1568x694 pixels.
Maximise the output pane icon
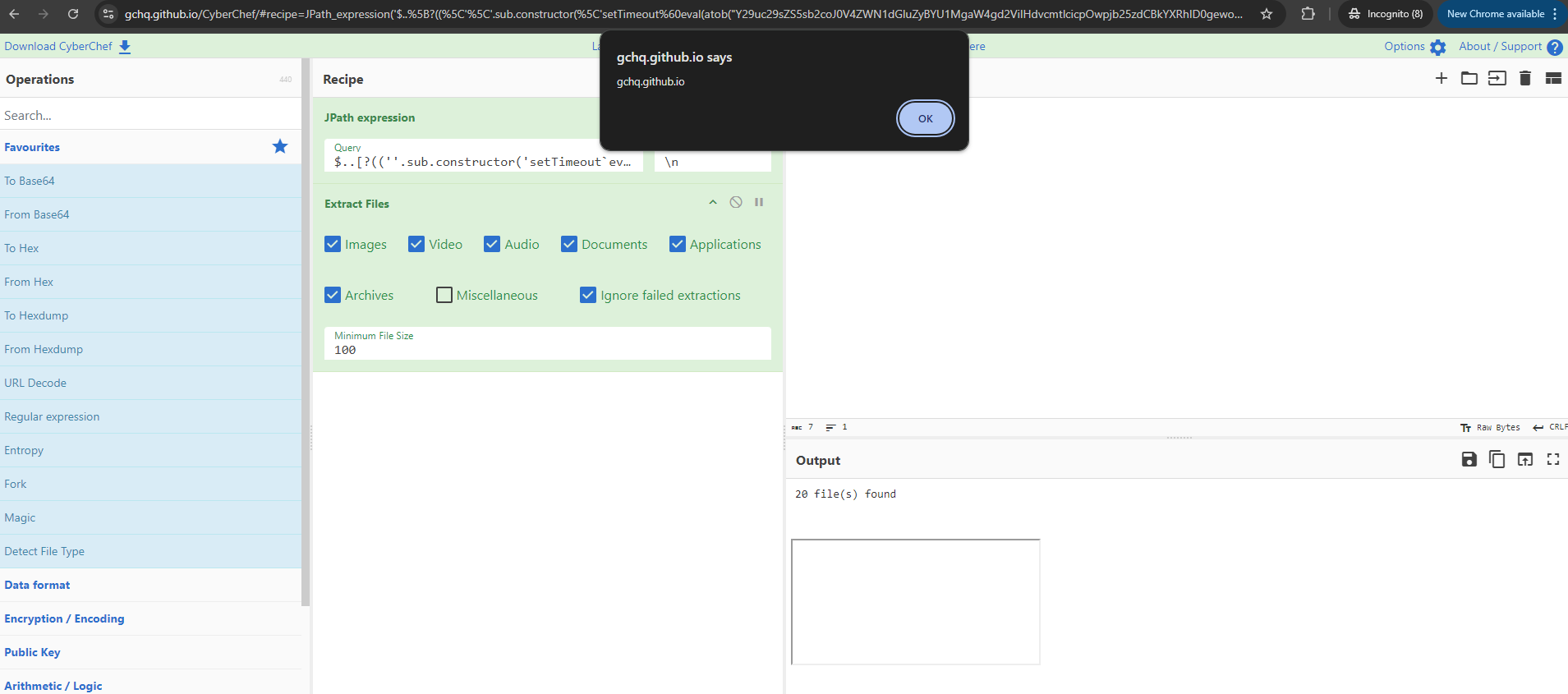click(1553, 459)
